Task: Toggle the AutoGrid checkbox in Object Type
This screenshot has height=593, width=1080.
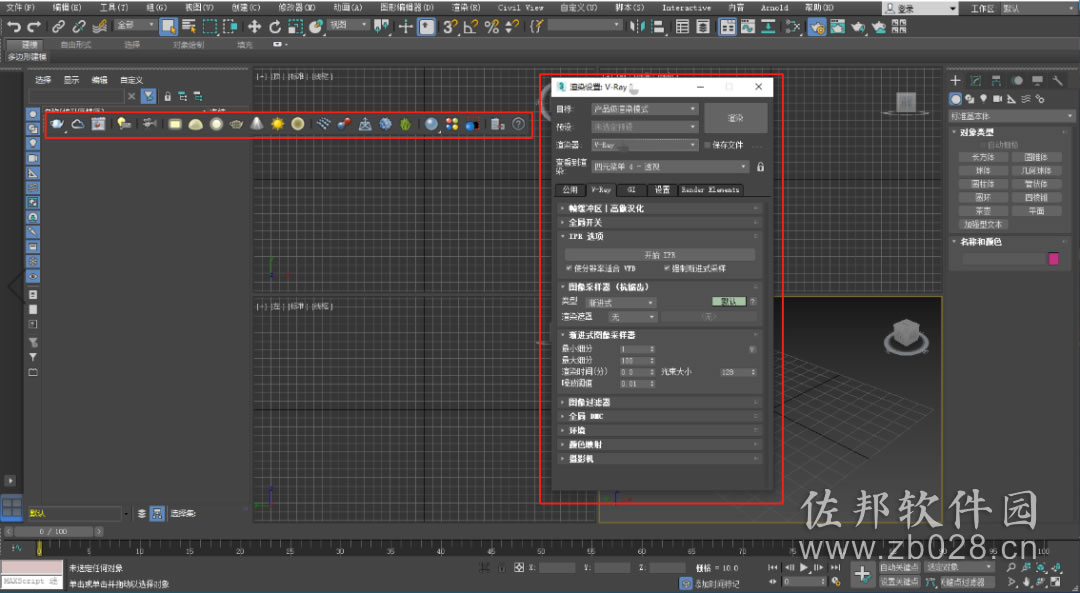Action: (982, 145)
